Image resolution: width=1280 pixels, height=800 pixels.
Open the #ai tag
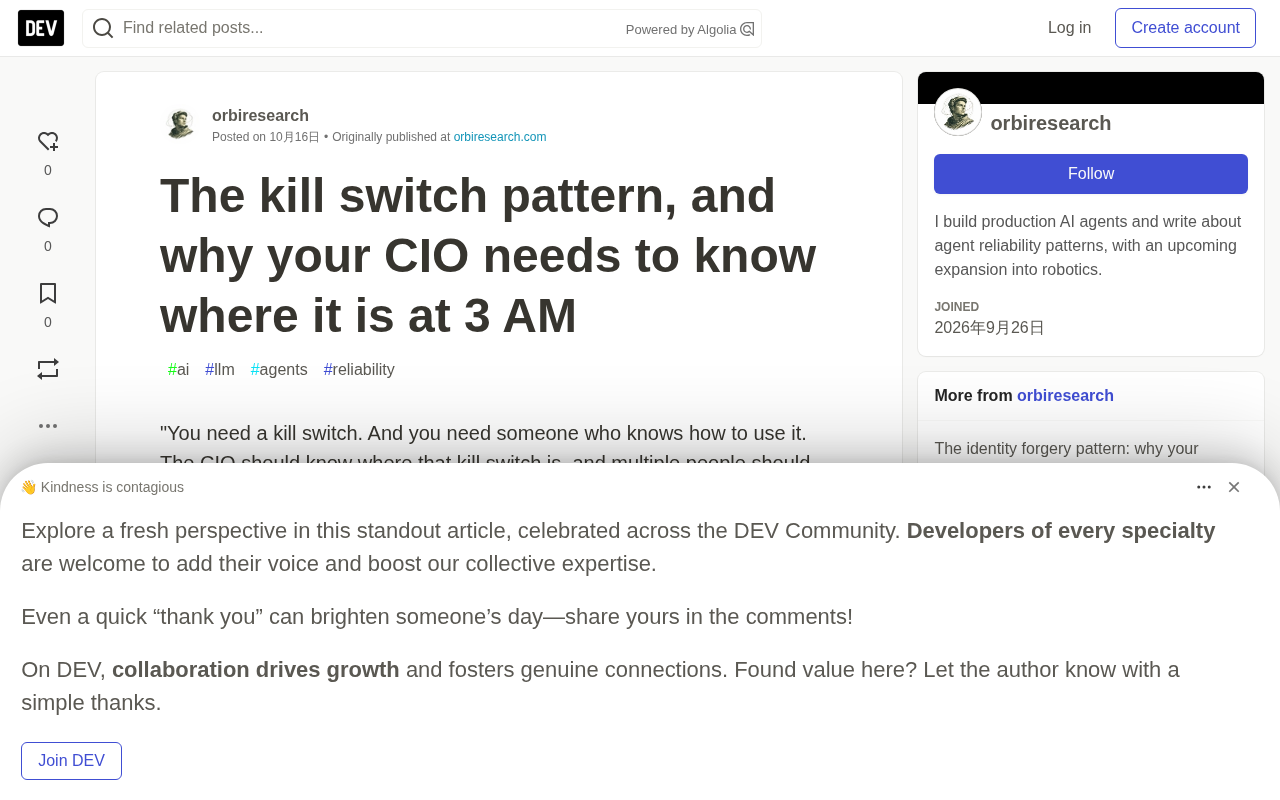click(x=179, y=370)
